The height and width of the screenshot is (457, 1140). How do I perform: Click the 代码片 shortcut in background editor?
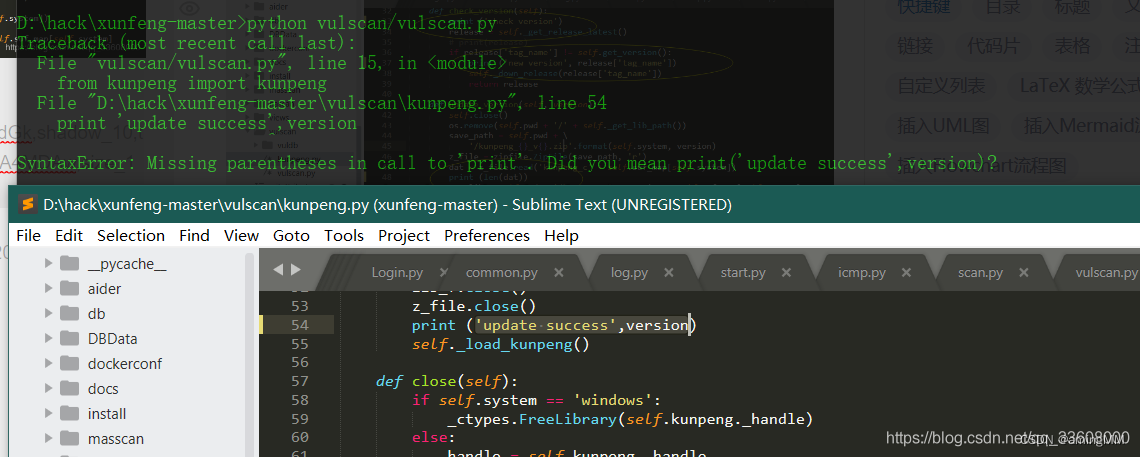[x=993, y=46]
